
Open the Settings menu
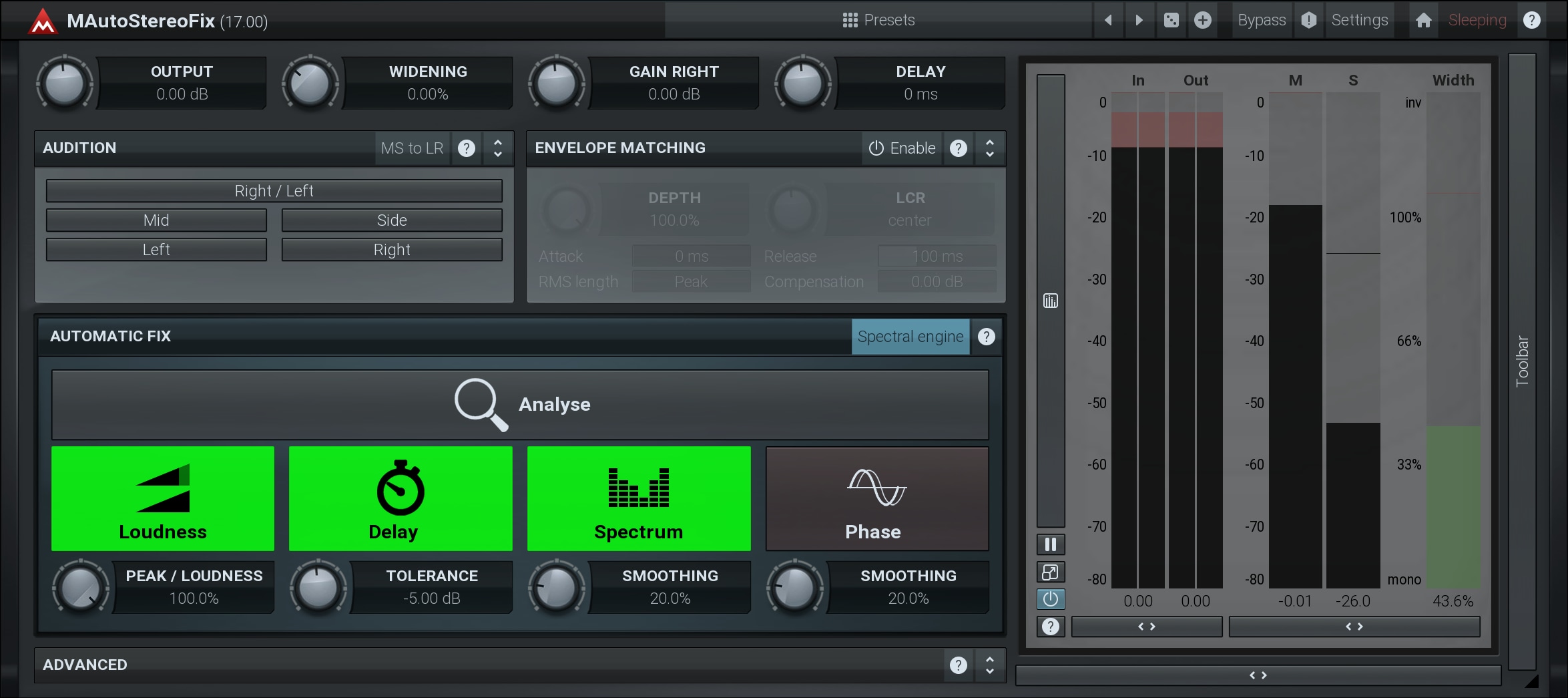[x=1359, y=20]
